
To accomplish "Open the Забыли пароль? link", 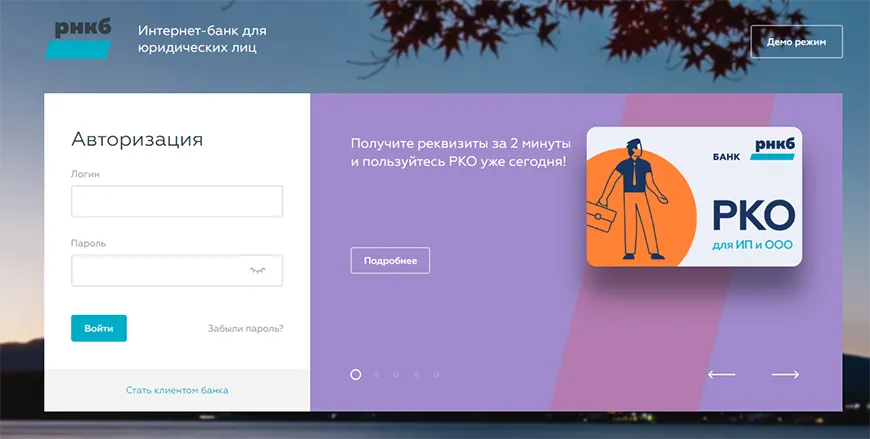I will 245,328.
